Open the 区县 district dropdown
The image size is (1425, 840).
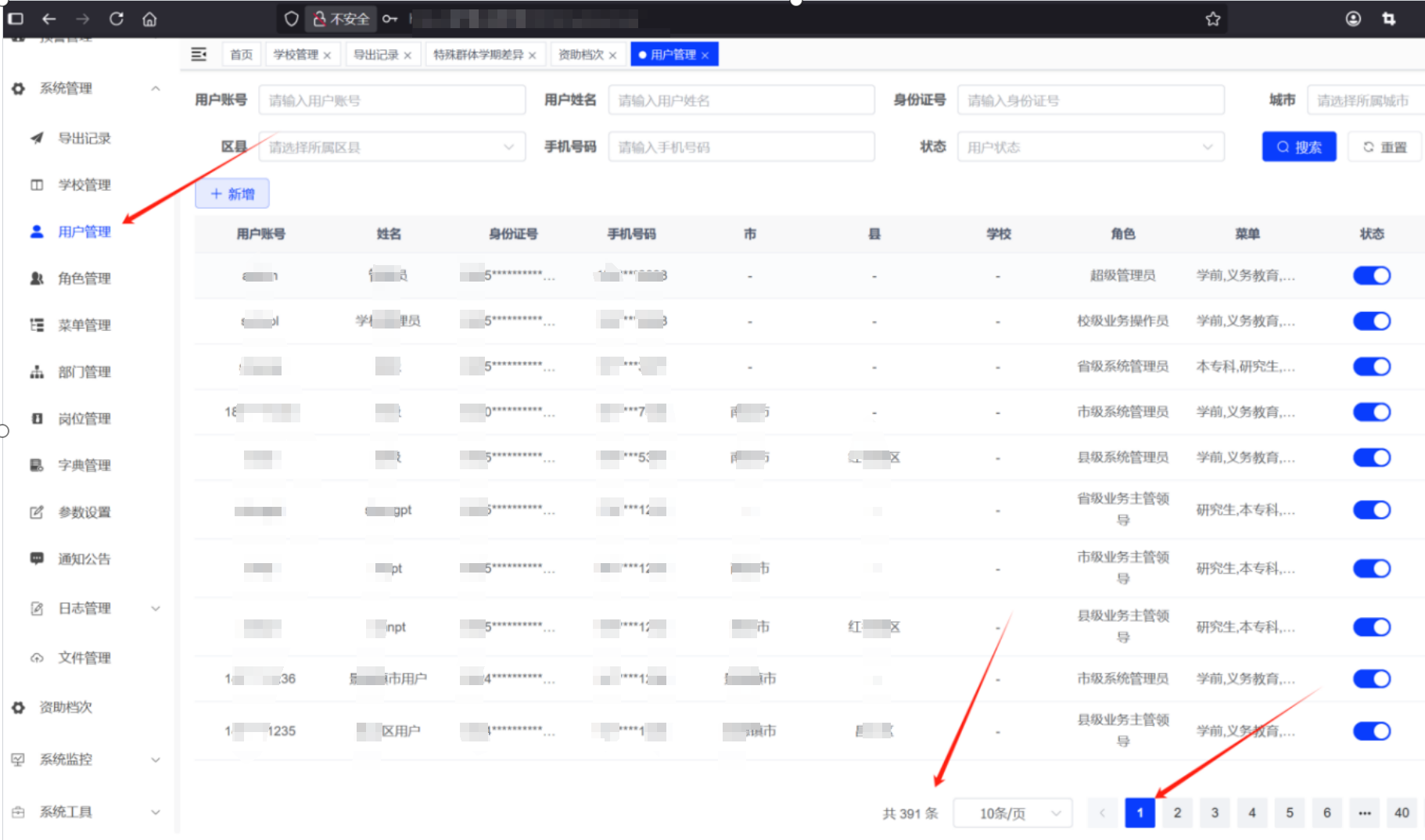pyautogui.click(x=392, y=147)
